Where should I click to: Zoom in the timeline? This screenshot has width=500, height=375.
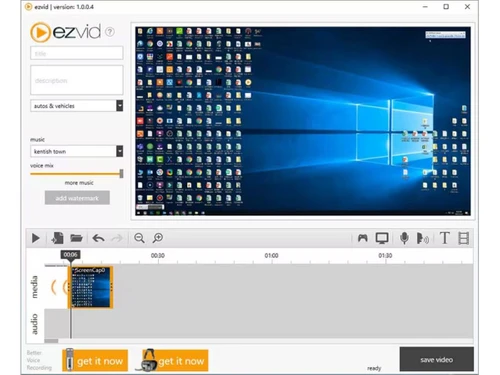158,238
